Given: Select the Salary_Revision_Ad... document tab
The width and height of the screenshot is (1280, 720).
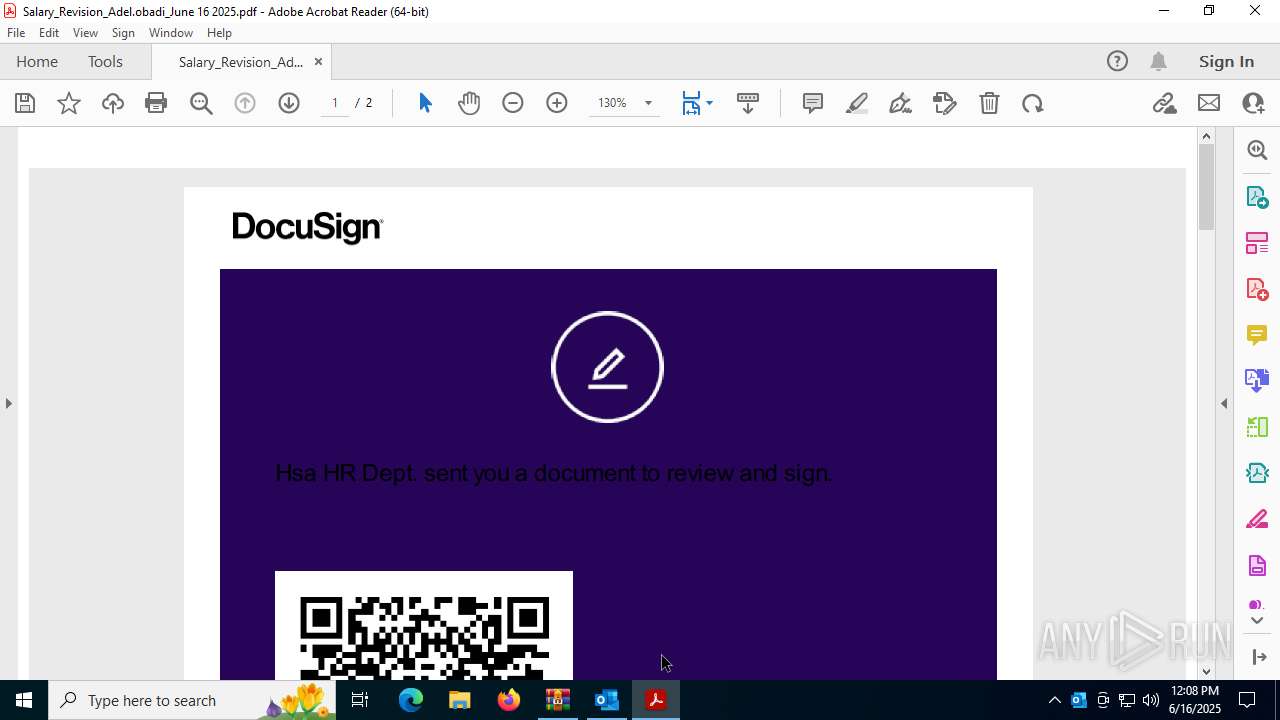Looking at the screenshot, I should click(x=240, y=62).
